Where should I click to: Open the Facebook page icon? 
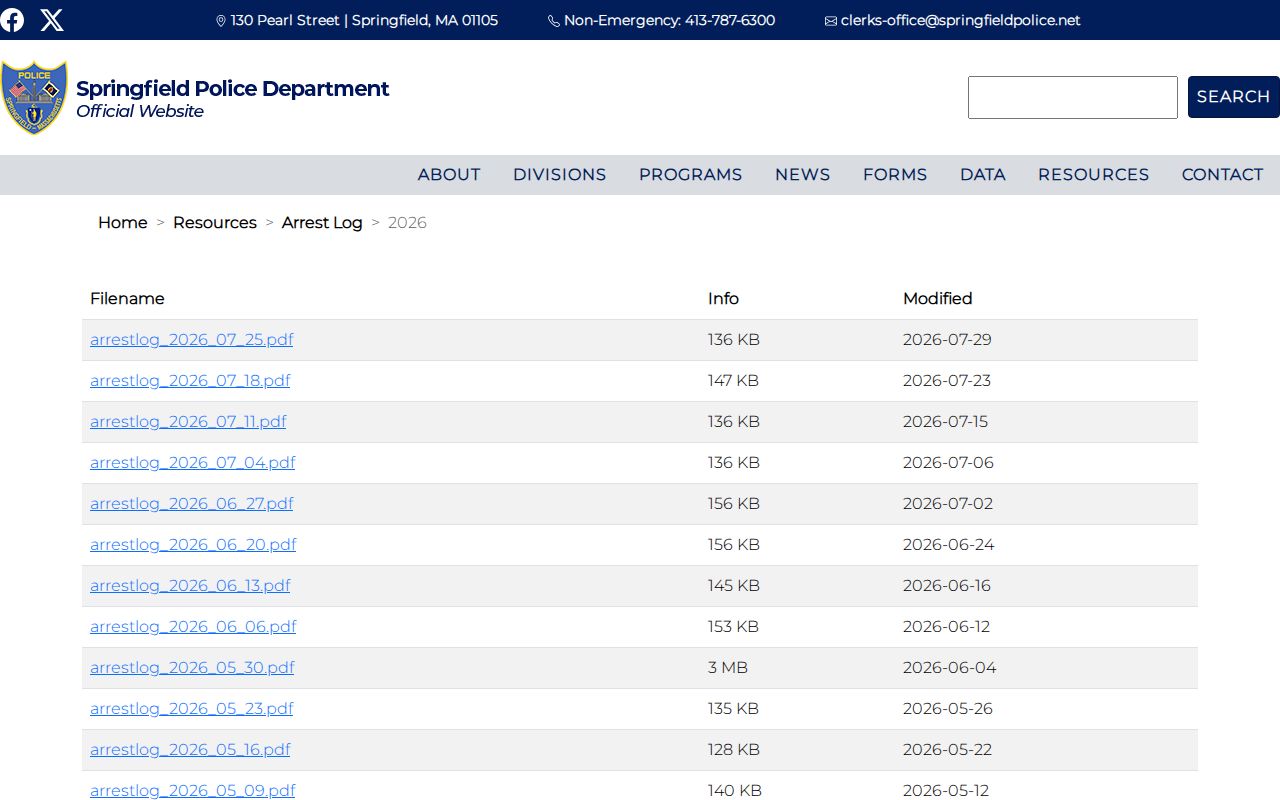pyautogui.click(x=12, y=20)
